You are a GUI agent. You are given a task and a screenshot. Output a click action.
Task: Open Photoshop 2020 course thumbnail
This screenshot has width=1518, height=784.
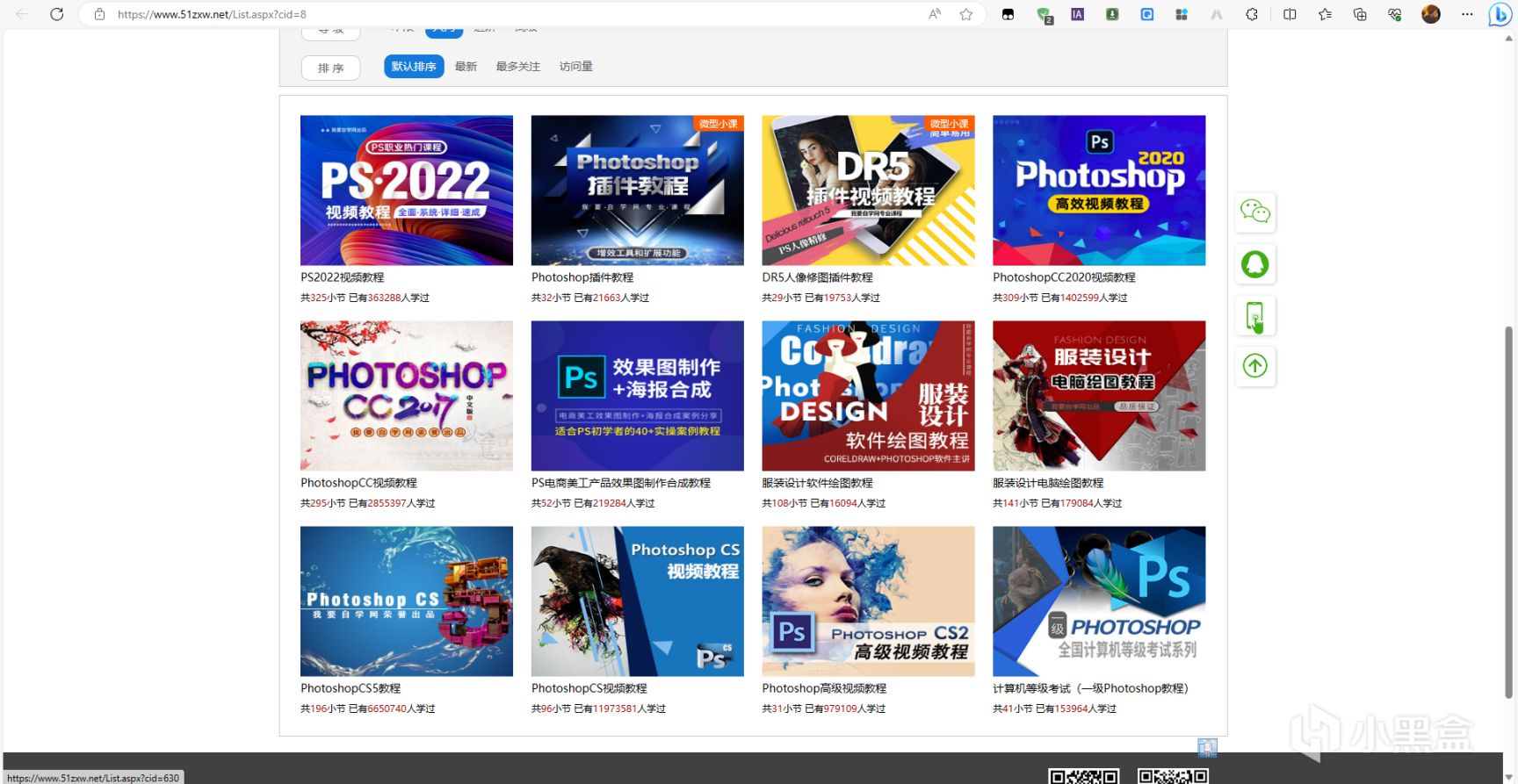coord(1099,191)
